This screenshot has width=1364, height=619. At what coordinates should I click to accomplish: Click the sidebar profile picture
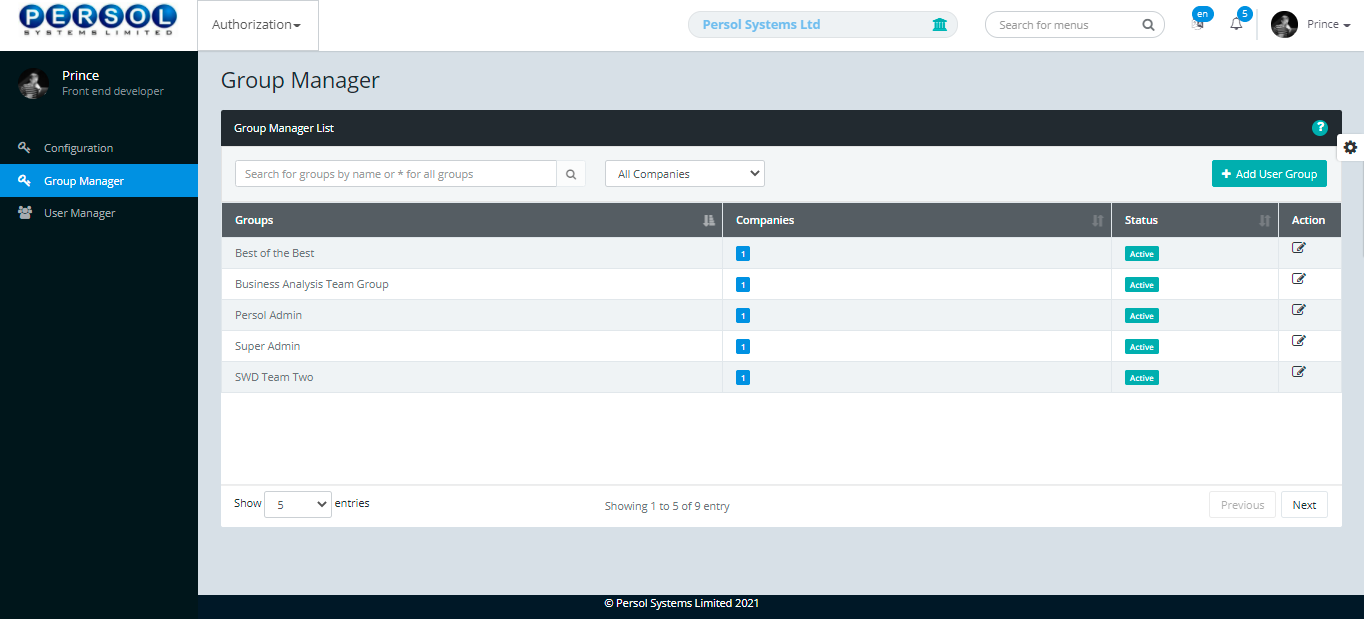33,83
